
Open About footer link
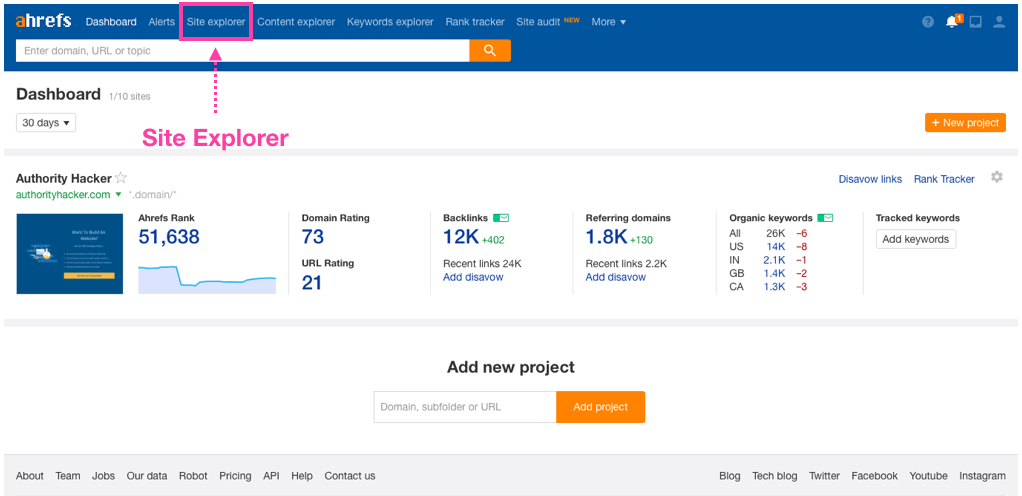30,476
